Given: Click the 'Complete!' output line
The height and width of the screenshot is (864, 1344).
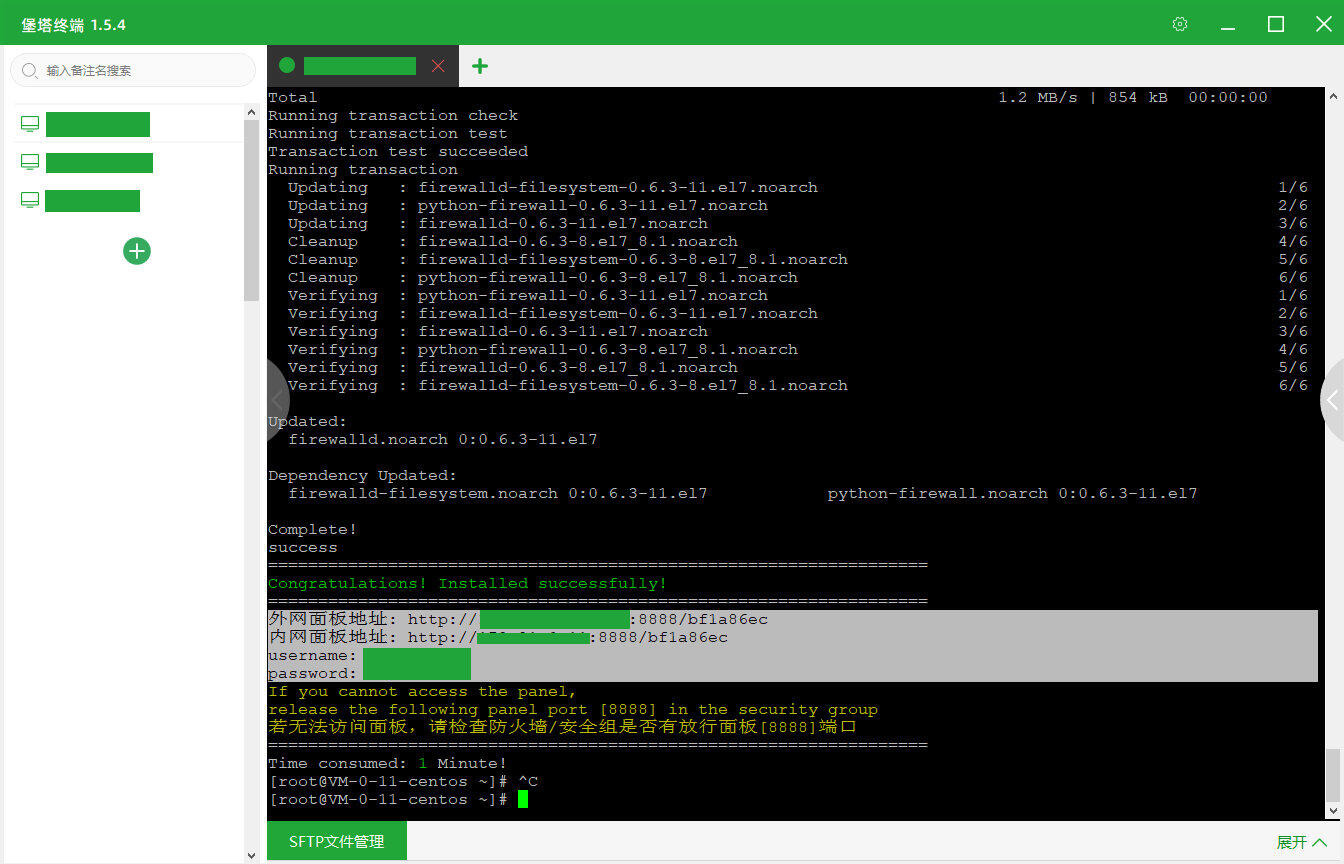Looking at the screenshot, I should (313, 529).
